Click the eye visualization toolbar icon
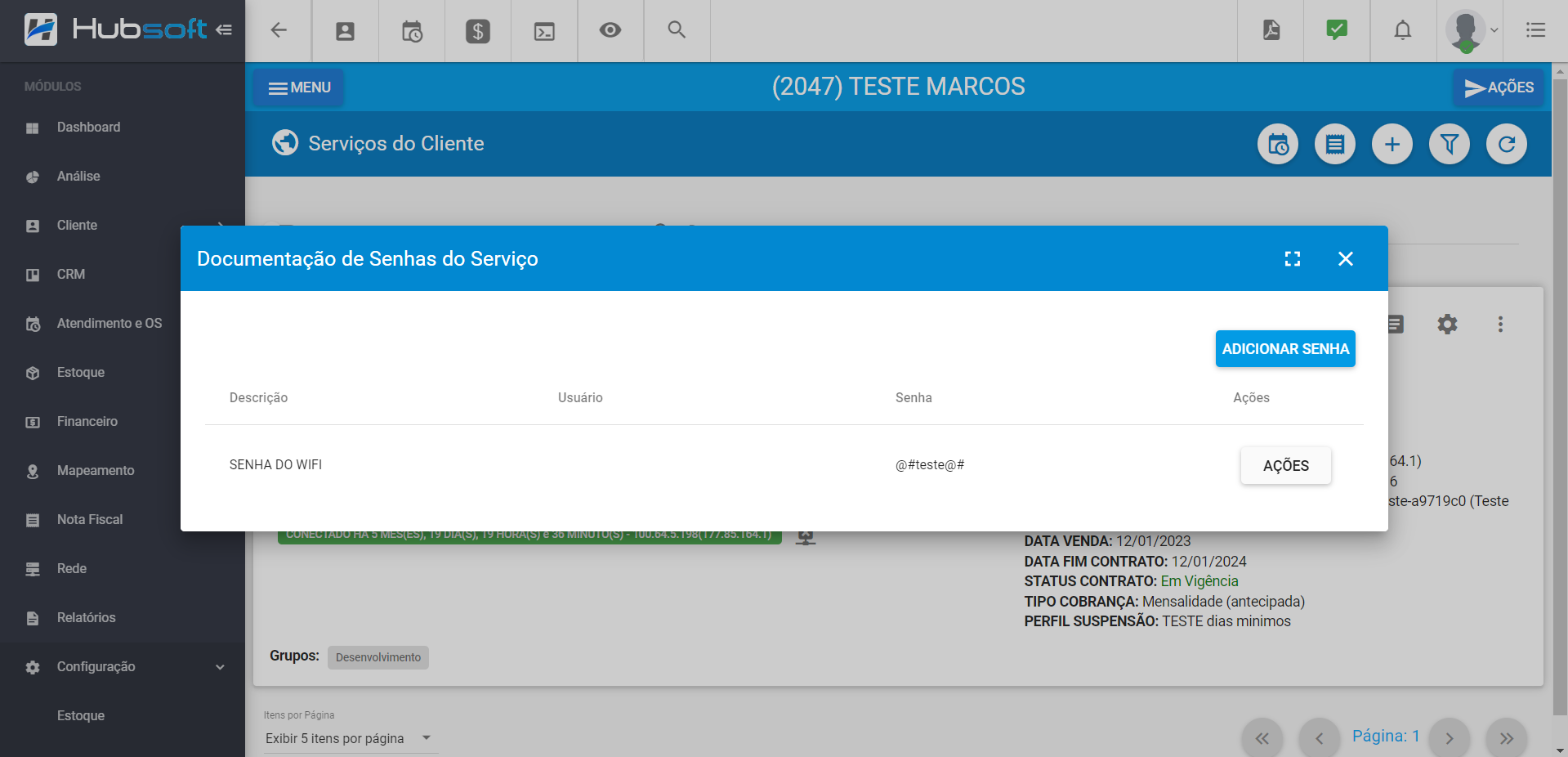 (x=610, y=30)
